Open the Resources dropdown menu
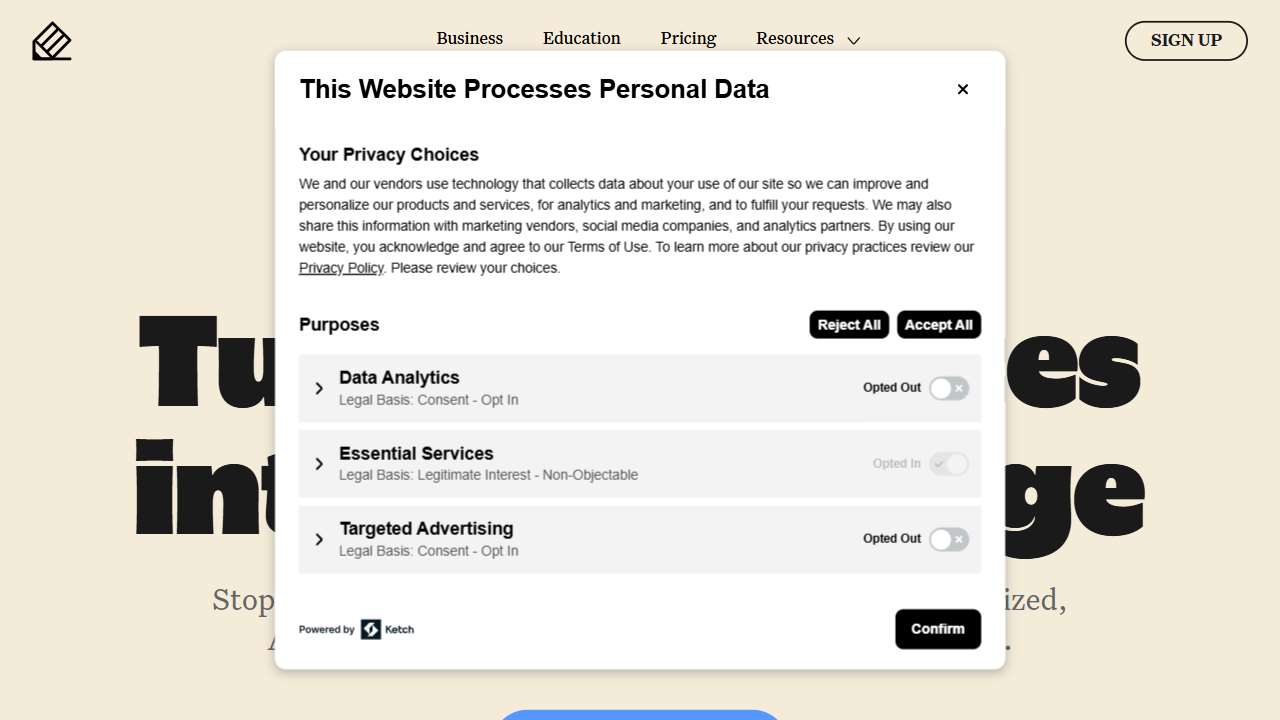Image resolution: width=1280 pixels, height=720 pixels. 807,39
